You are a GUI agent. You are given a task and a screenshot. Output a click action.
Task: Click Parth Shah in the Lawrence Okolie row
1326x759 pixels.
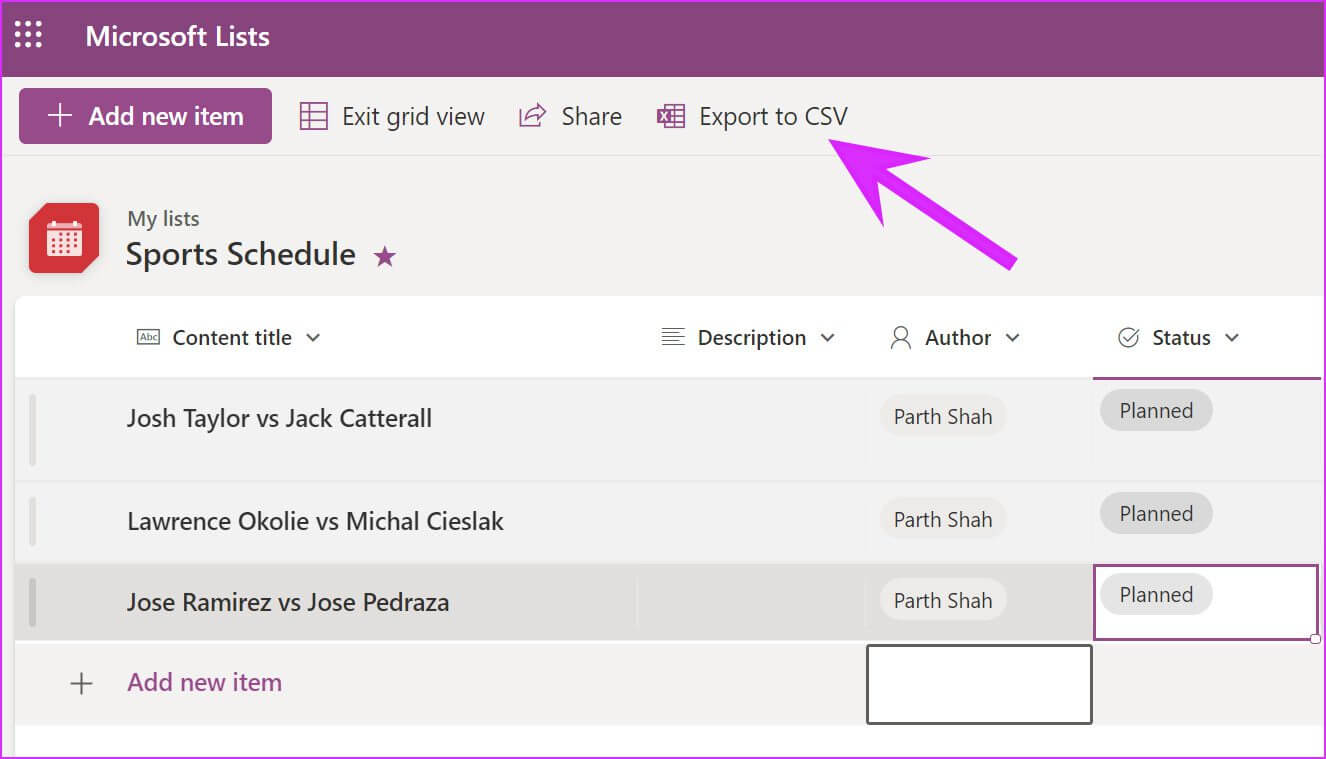click(943, 519)
